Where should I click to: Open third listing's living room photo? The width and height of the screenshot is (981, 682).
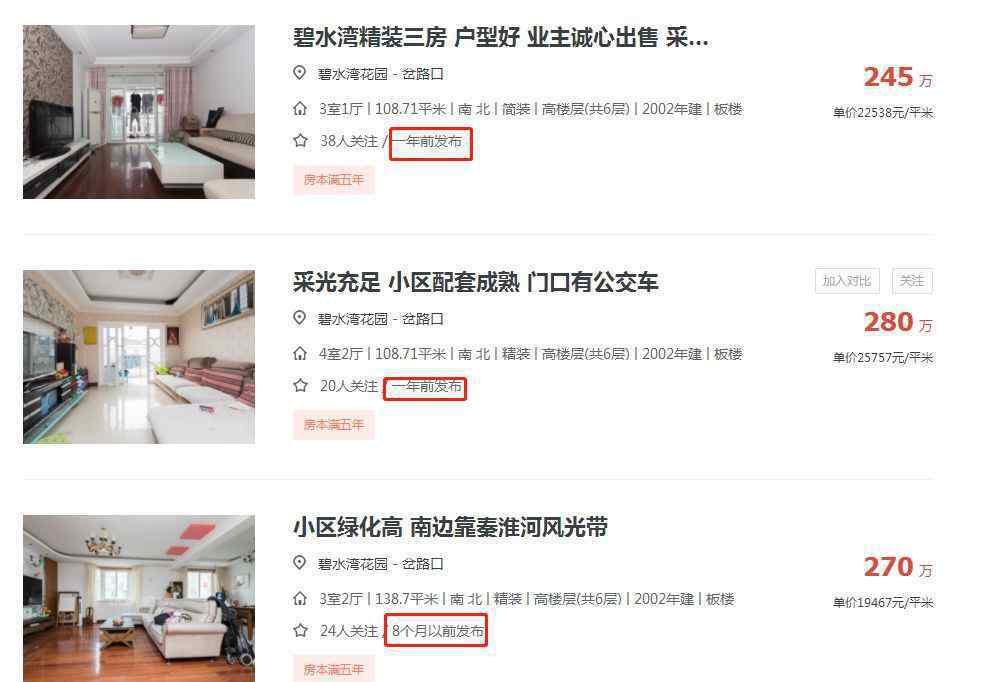pos(139,598)
